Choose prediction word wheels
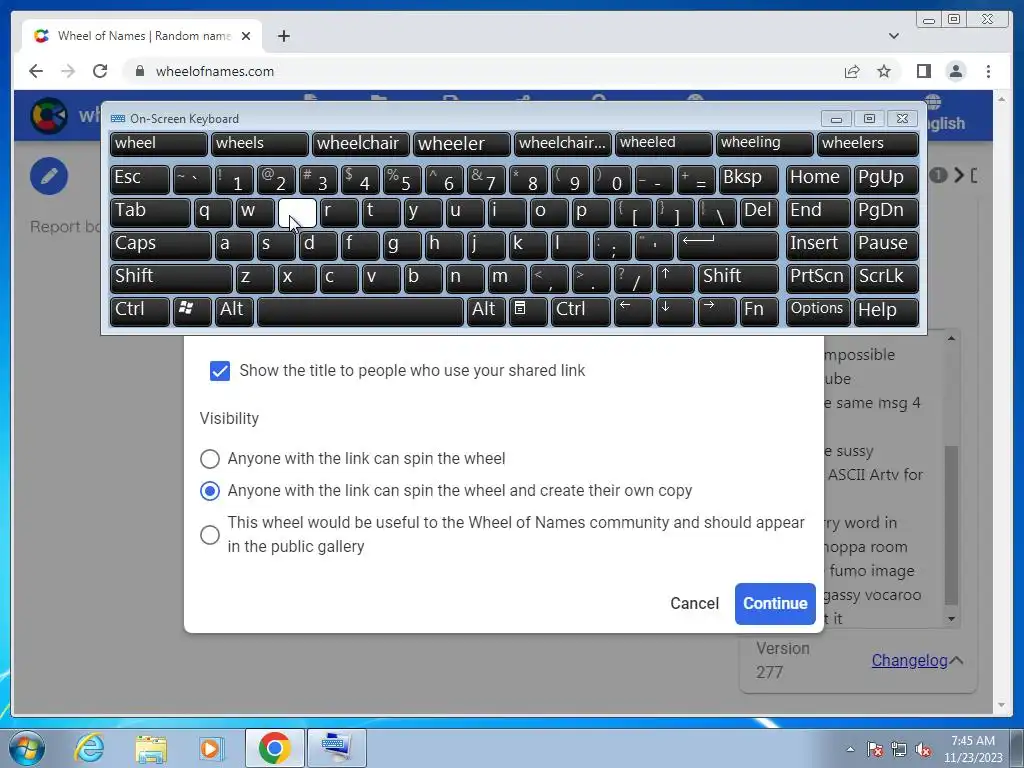 pyautogui.click(x=259, y=144)
